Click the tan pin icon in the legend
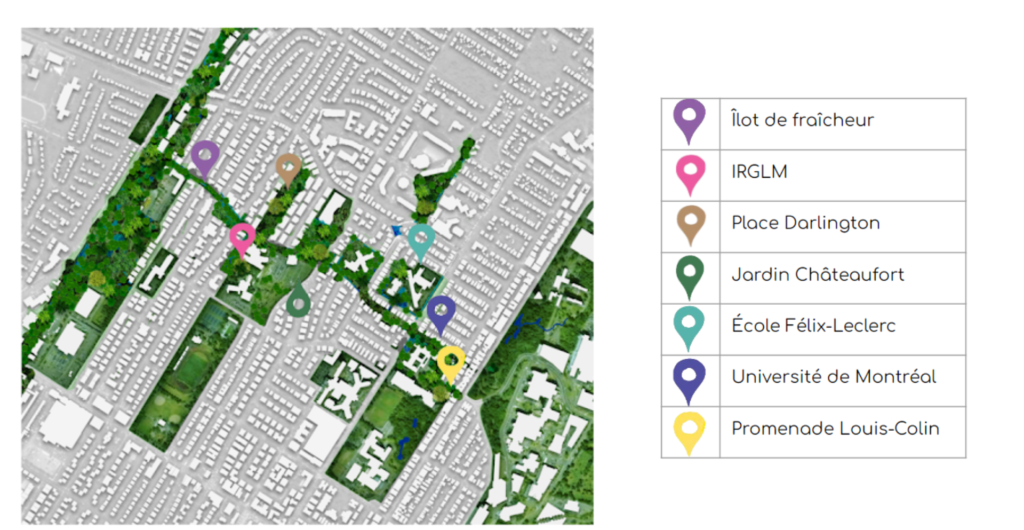1024x530 pixels. tap(690, 223)
